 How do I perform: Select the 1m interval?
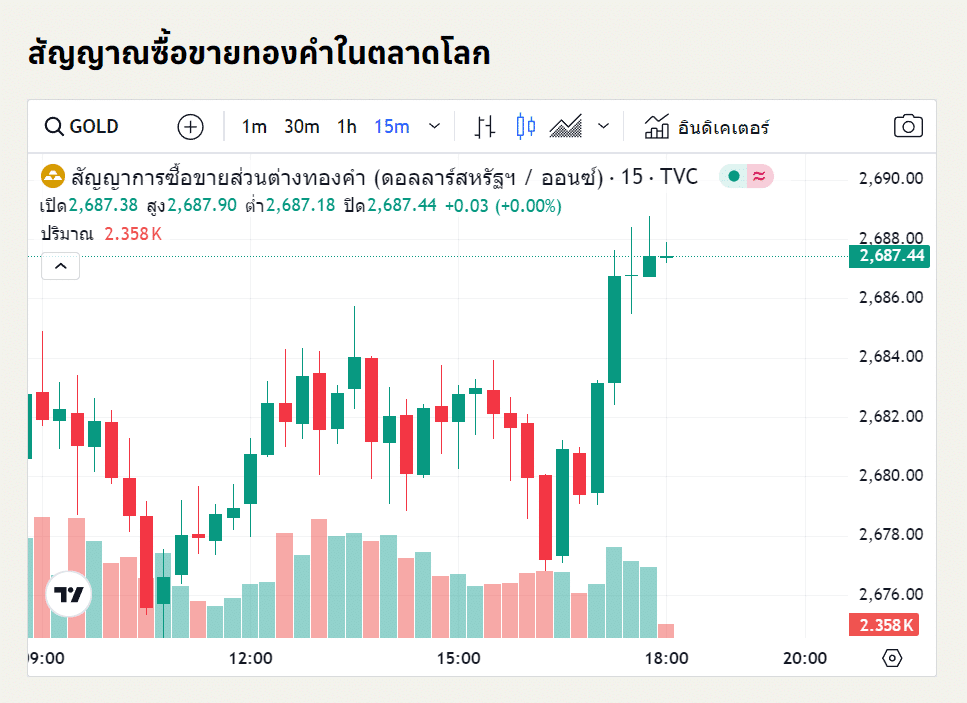pos(253,126)
